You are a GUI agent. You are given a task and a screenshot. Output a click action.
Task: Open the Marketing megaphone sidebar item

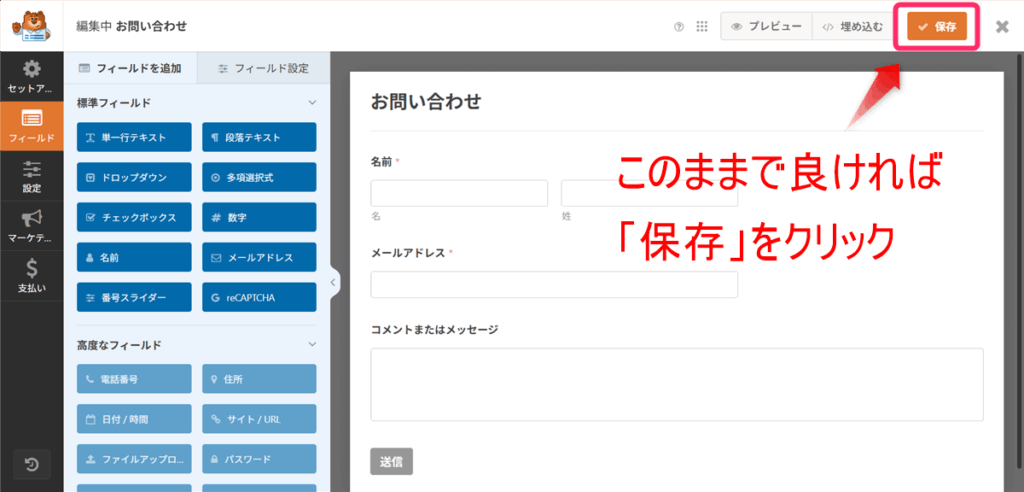[x=32, y=226]
